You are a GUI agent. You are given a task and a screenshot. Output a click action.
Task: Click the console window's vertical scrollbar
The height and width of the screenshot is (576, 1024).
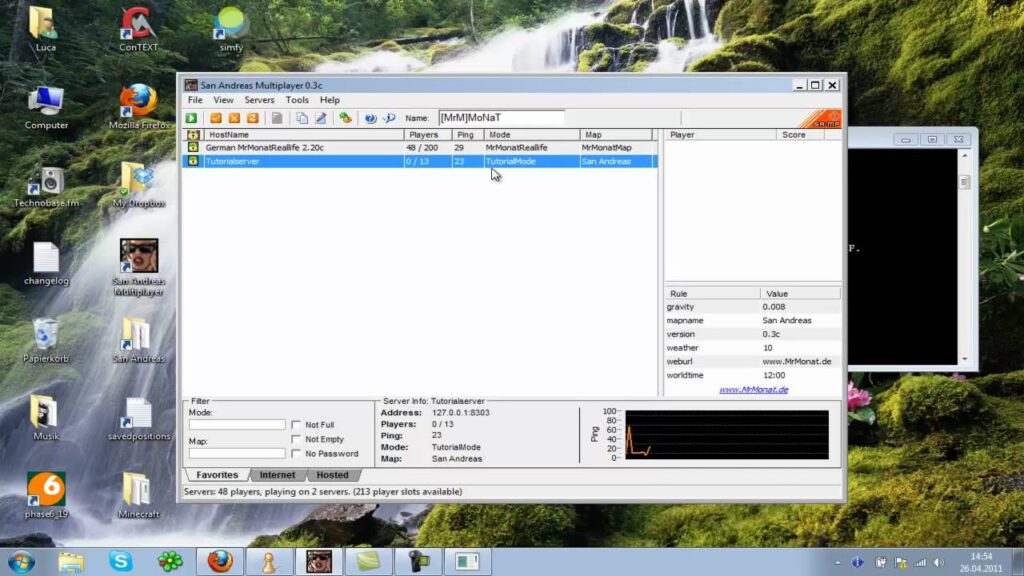click(965, 260)
